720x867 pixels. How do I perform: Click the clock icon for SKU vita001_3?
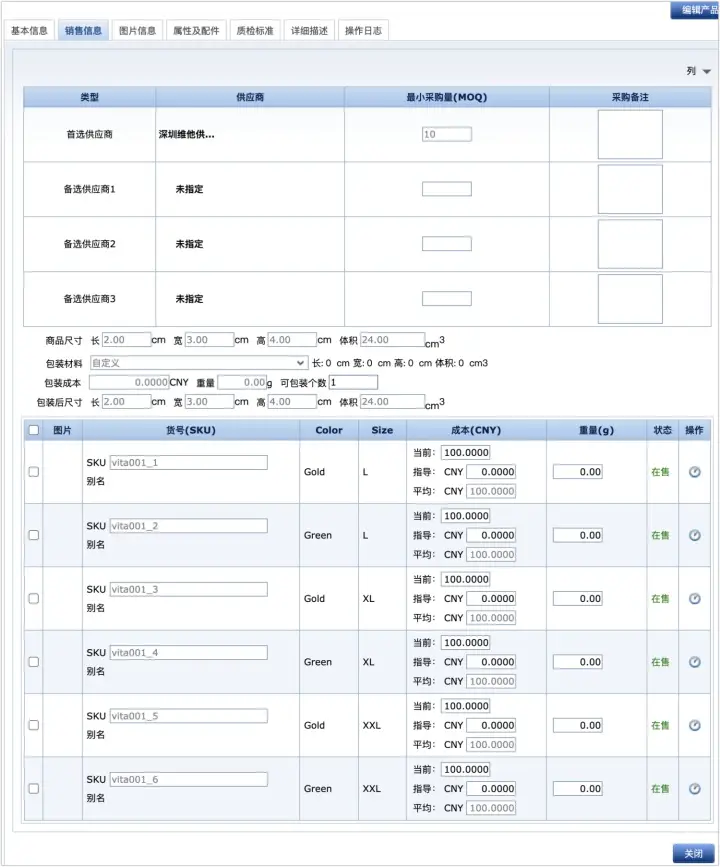695,599
